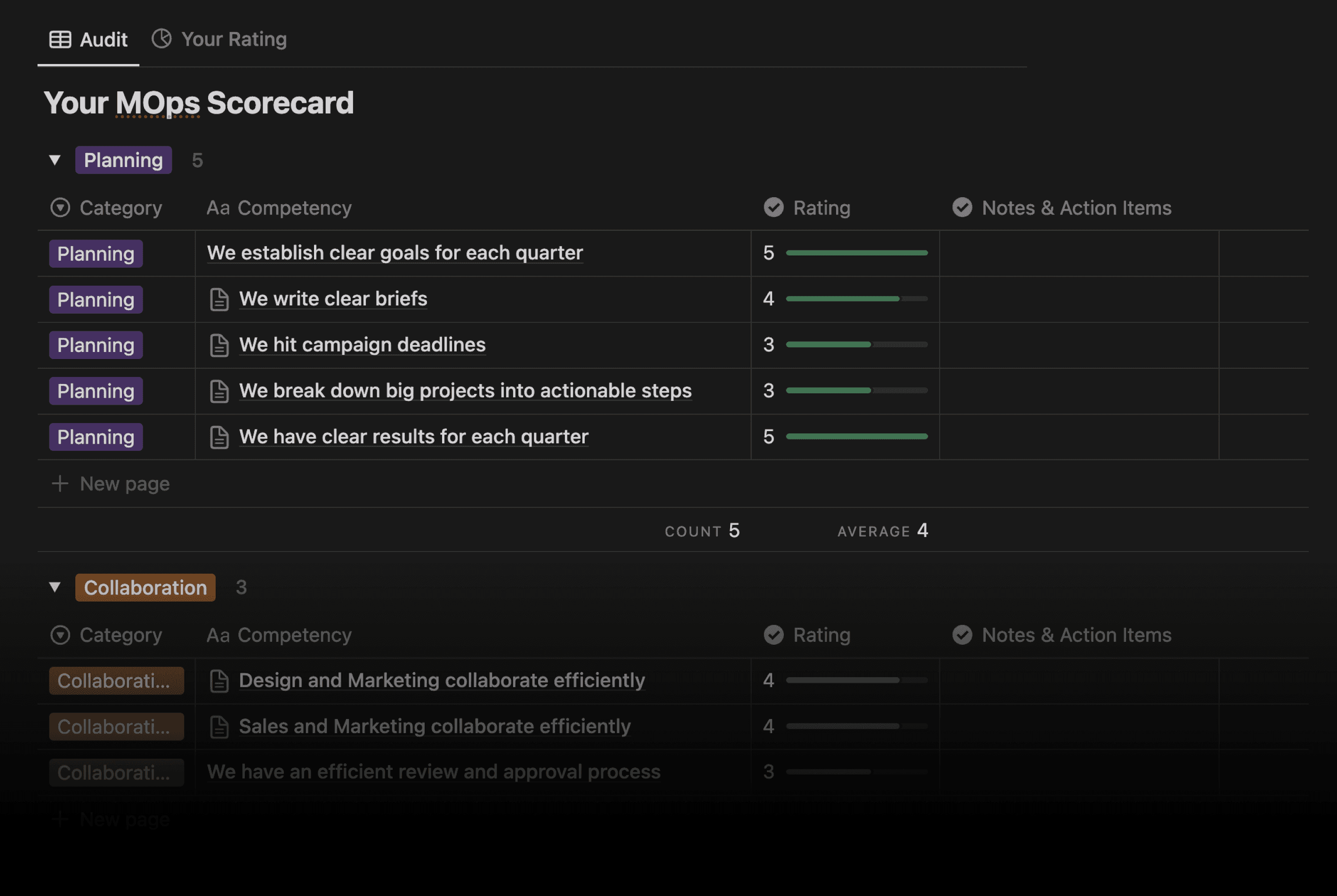Open 'We establish clear goals for each quarter'
This screenshot has height=896, width=1337.
click(395, 253)
